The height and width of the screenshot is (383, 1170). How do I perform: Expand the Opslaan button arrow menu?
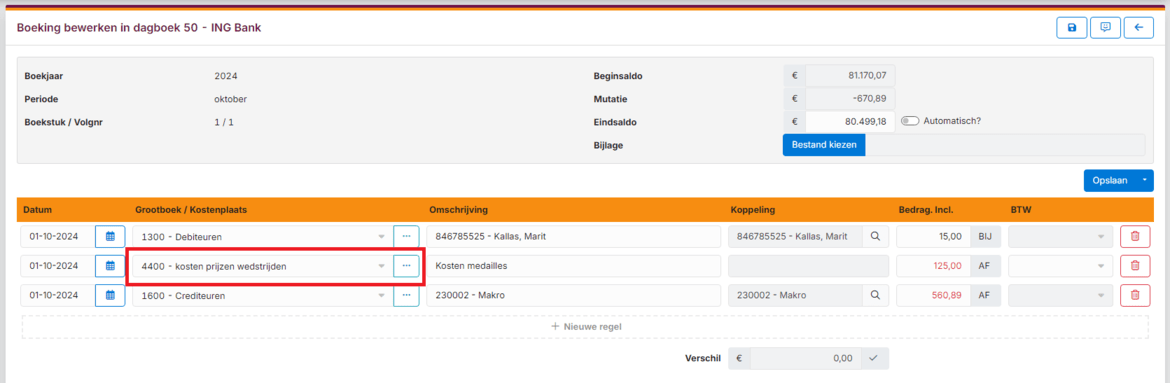coord(1145,181)
